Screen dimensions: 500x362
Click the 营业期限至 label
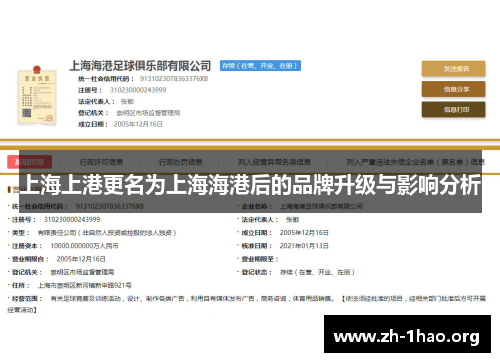pos(259,259)
